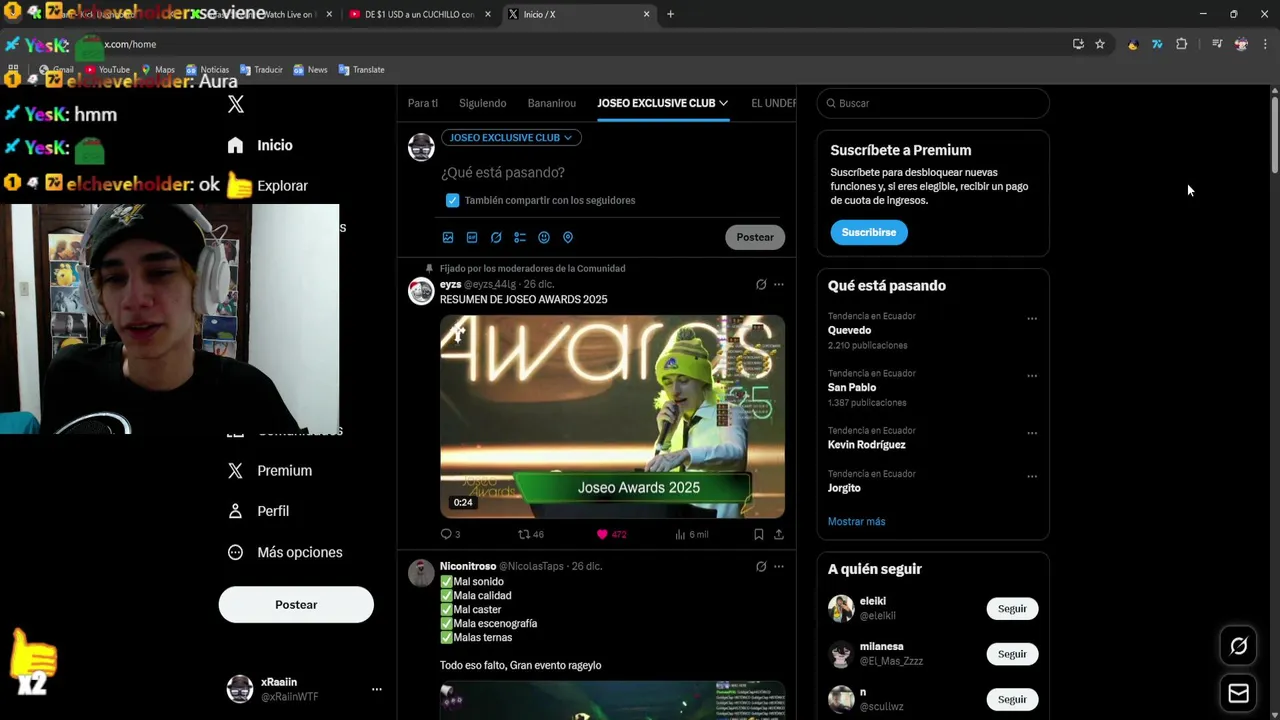Add poll icon in composer

point(520,237)
